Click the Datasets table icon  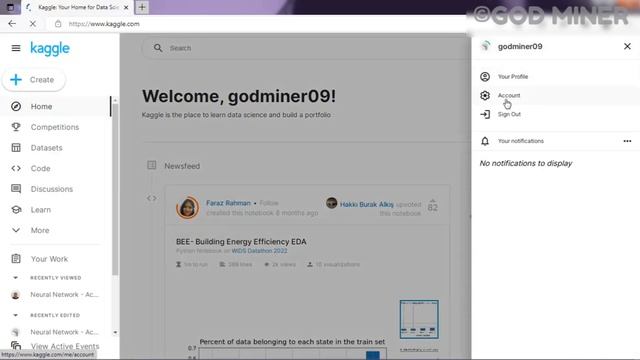[x=16, y=148]
